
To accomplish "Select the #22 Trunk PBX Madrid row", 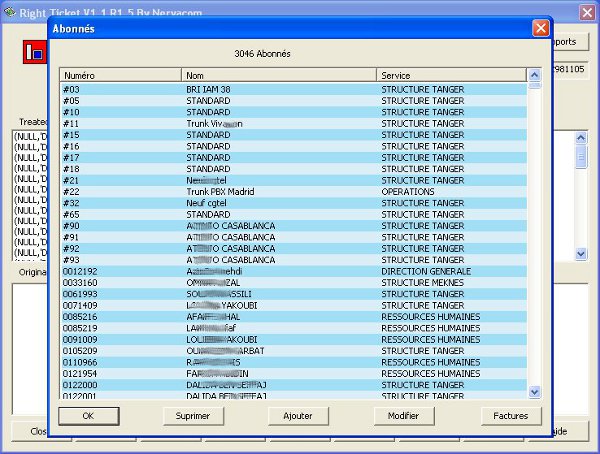I will click(292, 191).
